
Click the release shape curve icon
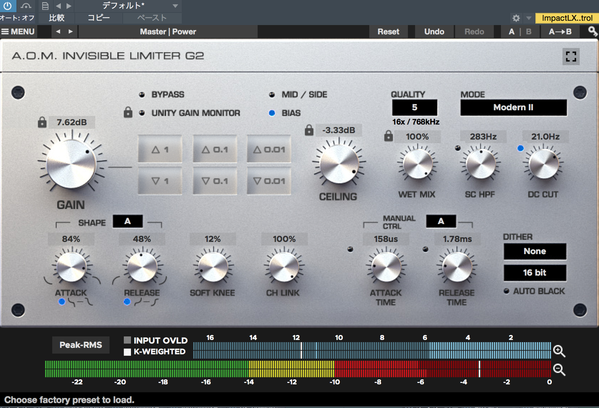click(x=146, y=303)
